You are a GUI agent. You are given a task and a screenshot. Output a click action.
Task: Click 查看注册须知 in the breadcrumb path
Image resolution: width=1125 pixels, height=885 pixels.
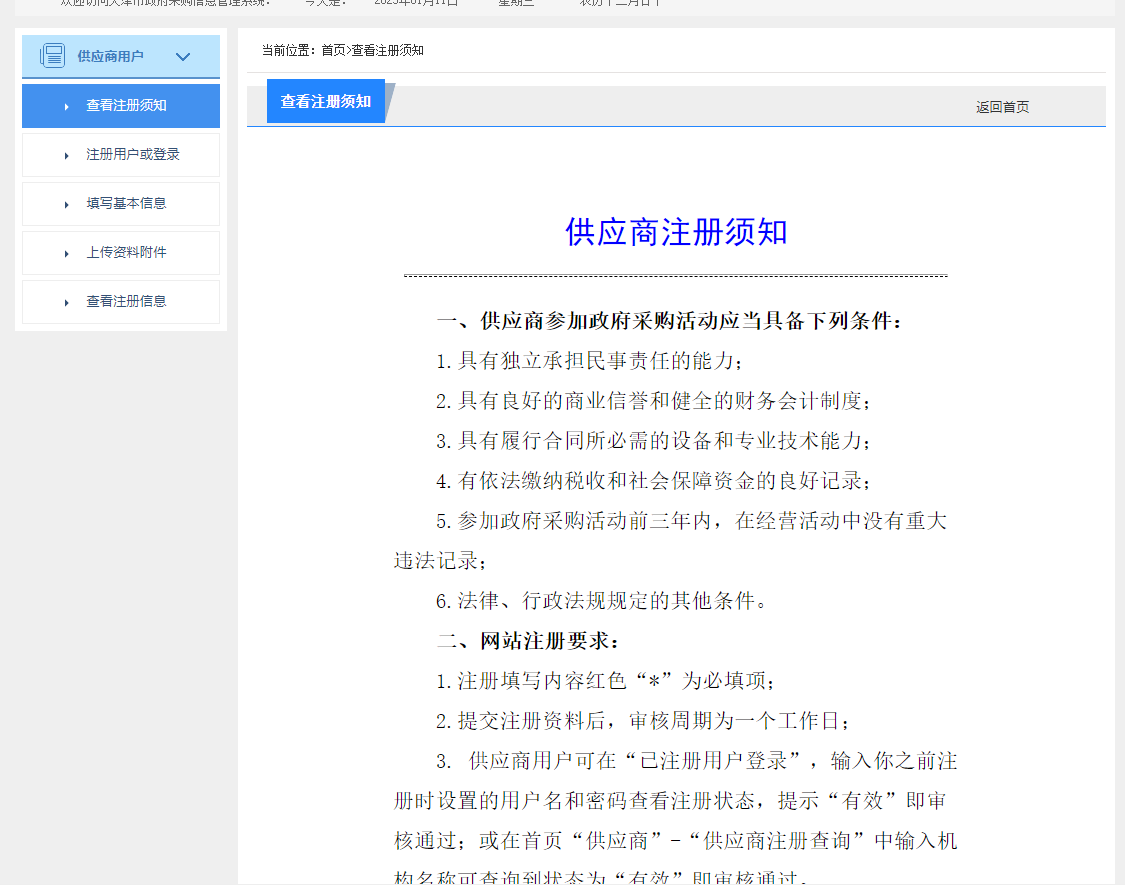pos(387,50)
